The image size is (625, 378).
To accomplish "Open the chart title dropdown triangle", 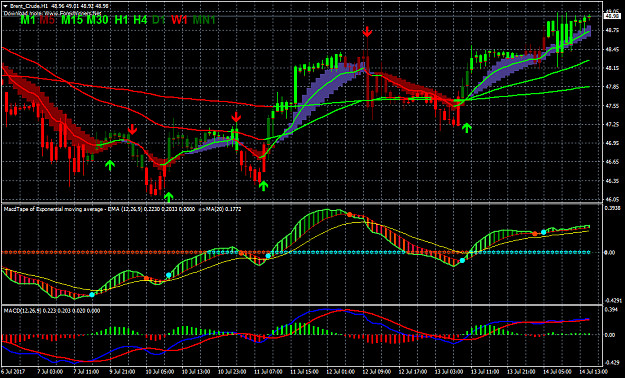I will tap(5, 6).
